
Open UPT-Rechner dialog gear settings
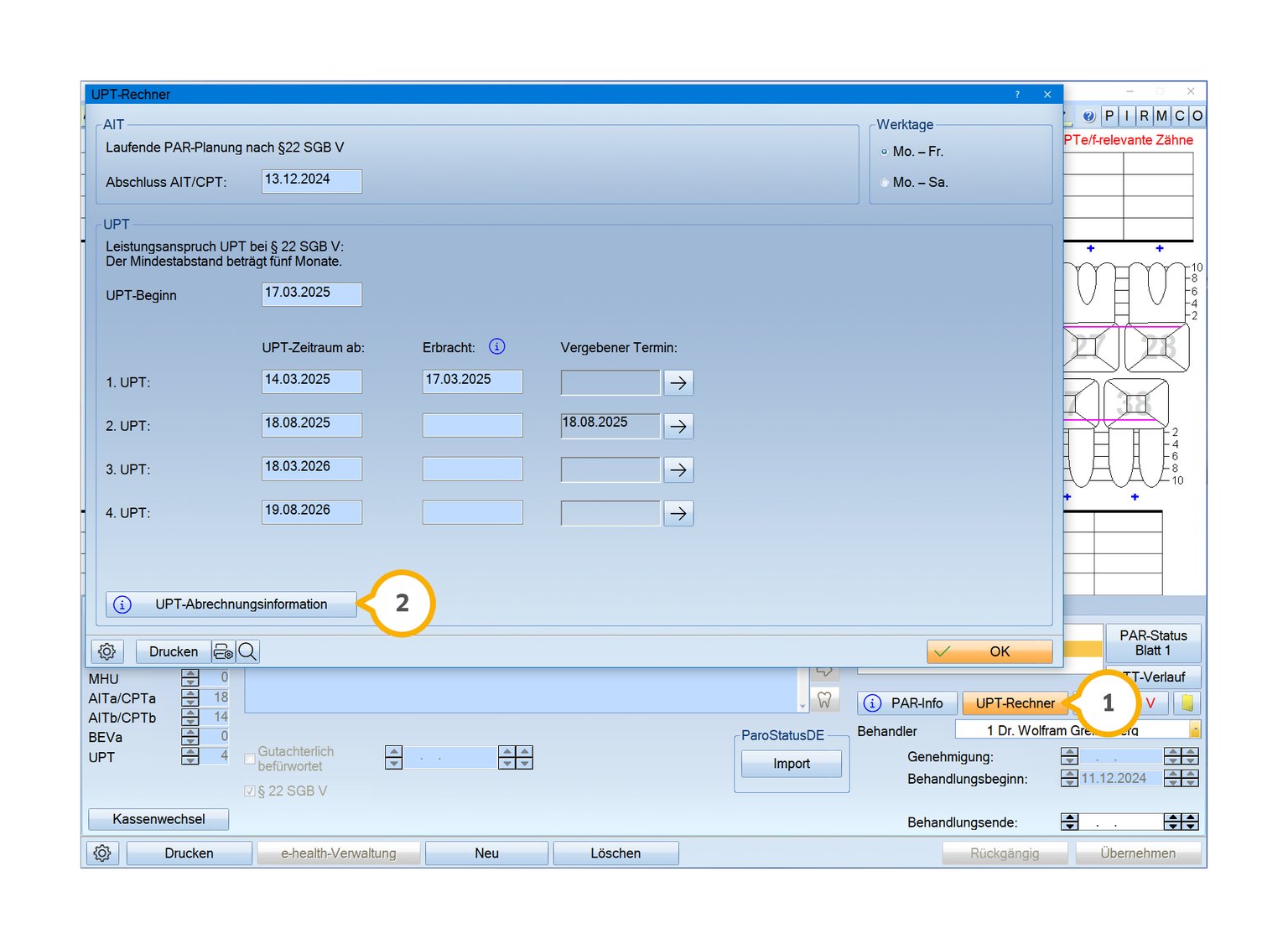tap(107, 651)
